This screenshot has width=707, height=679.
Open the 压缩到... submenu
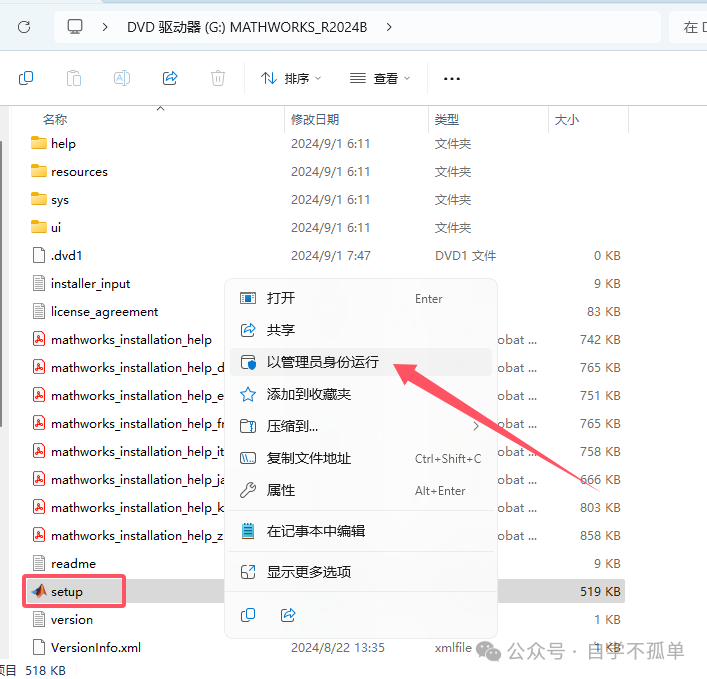click(x=361, y=426)
